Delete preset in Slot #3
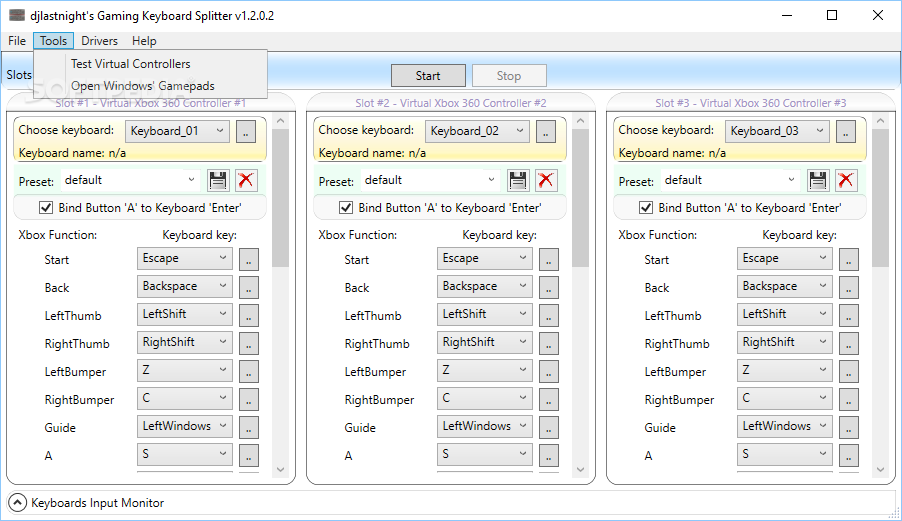The width and height of the screenshot is (902, 521). click(846, 180)
